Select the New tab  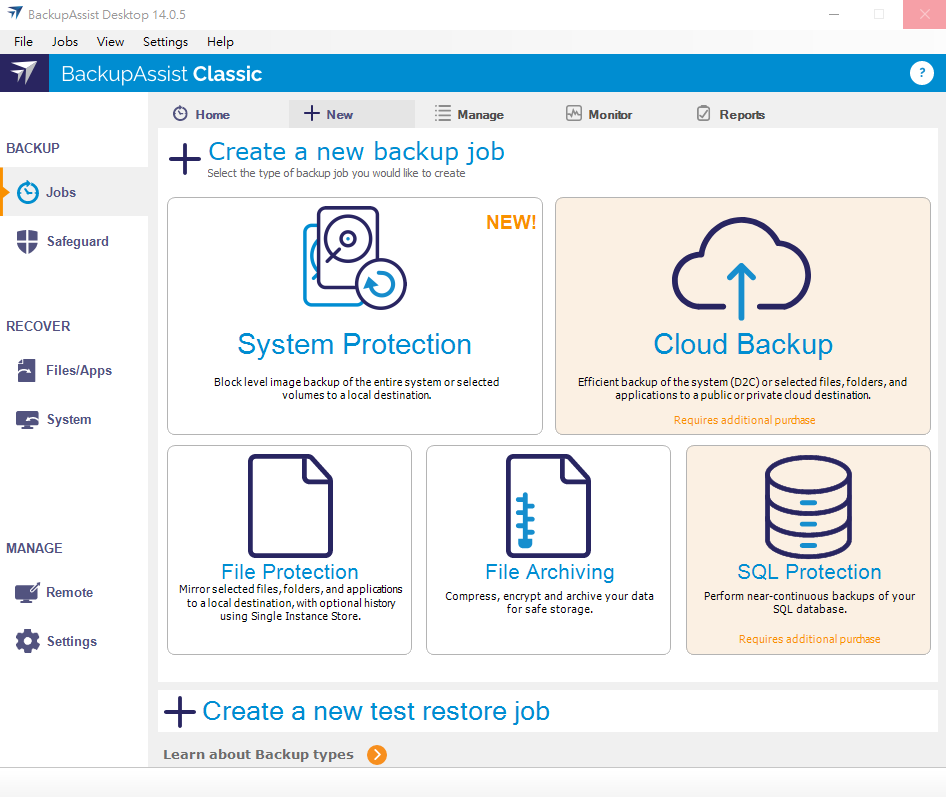(352, 114)
